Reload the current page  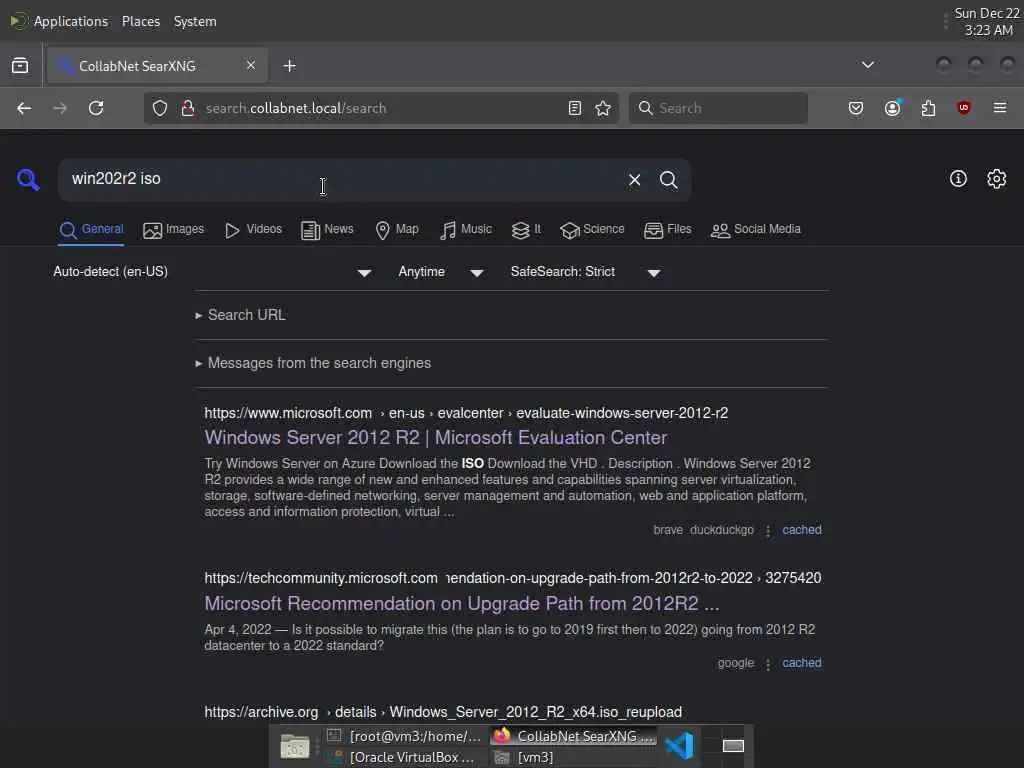tap(96, 108)
